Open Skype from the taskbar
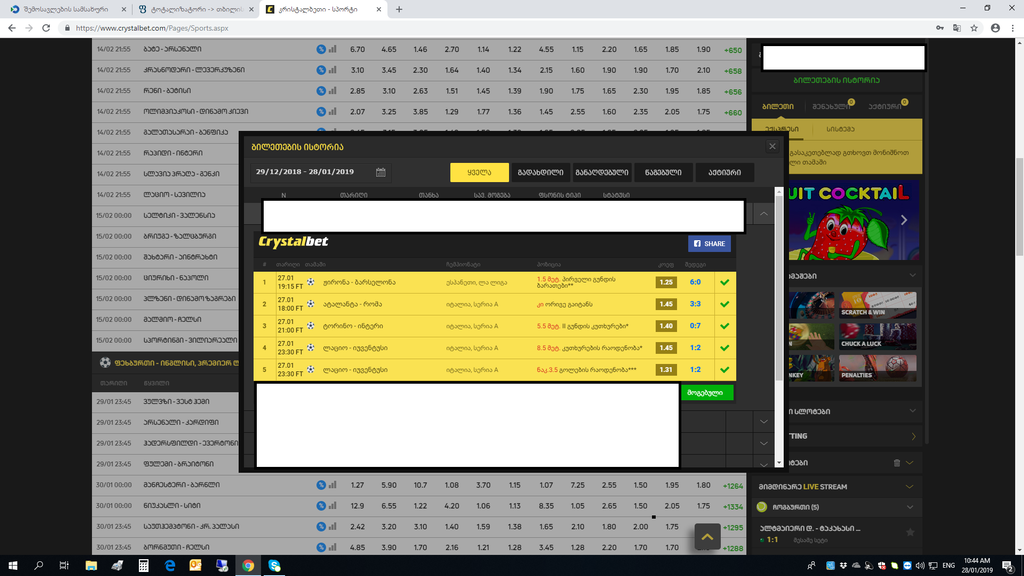 [274, 566]
